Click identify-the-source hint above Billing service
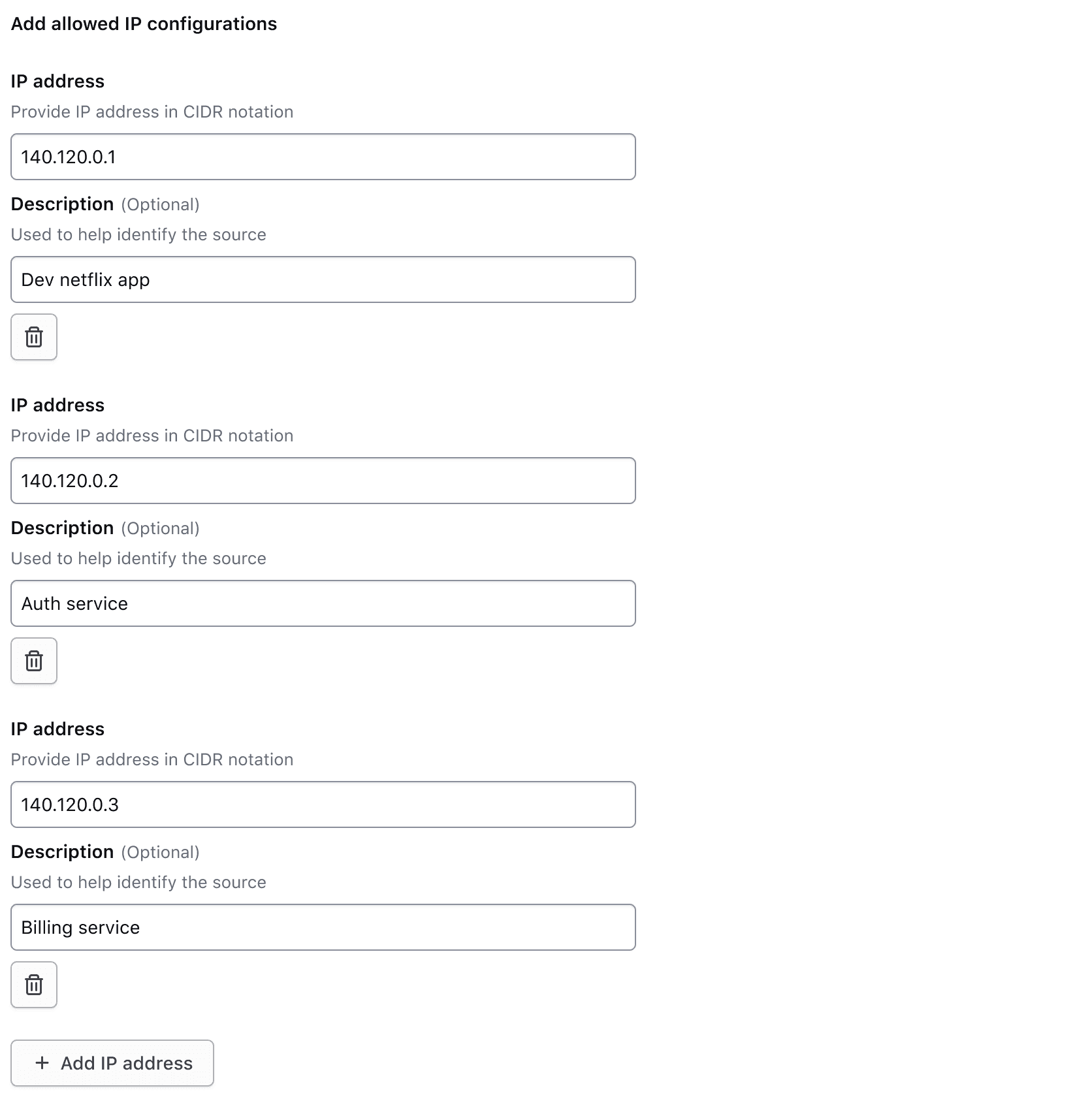This screenshot has height=1097, width=1092. (138, 882)
